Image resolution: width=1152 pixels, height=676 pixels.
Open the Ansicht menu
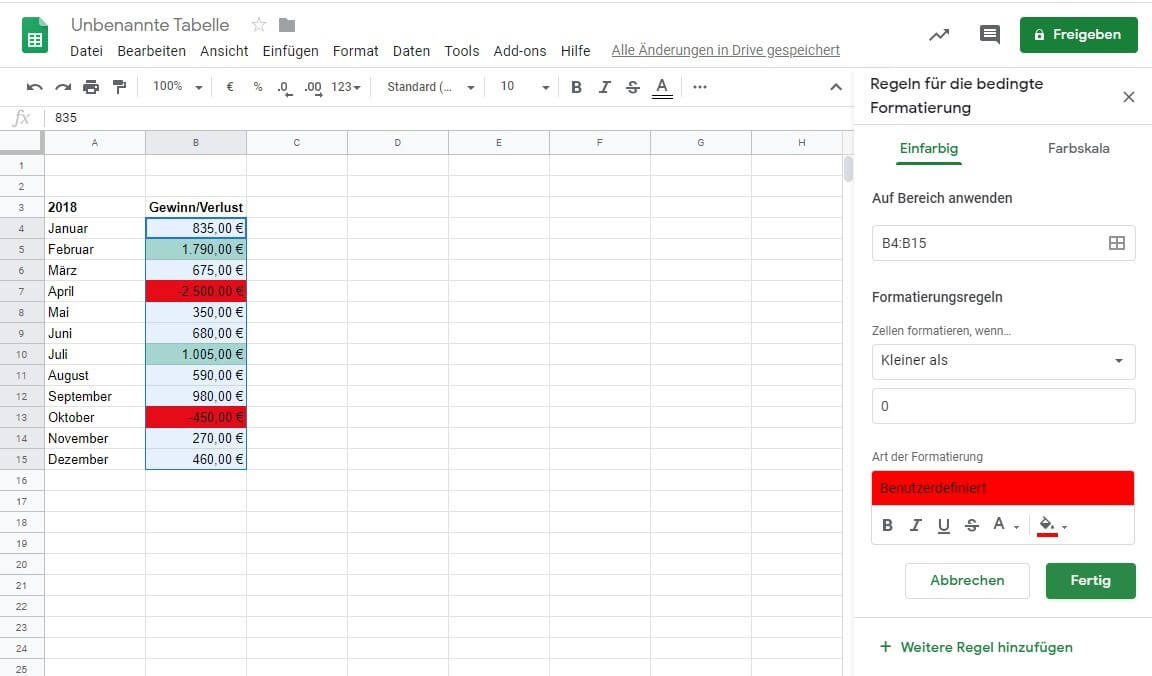point(224,51)
